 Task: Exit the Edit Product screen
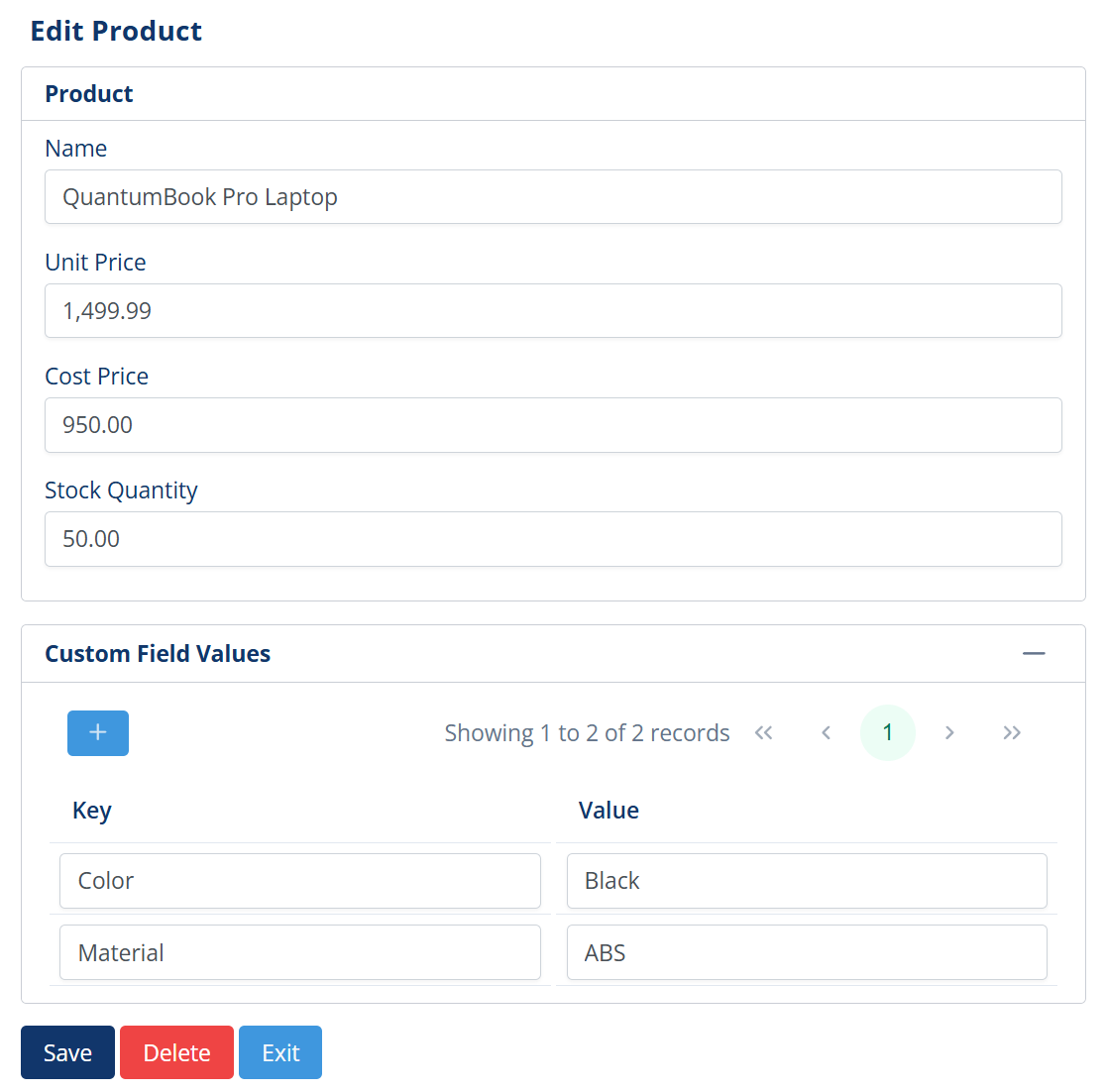(279, 1051)
